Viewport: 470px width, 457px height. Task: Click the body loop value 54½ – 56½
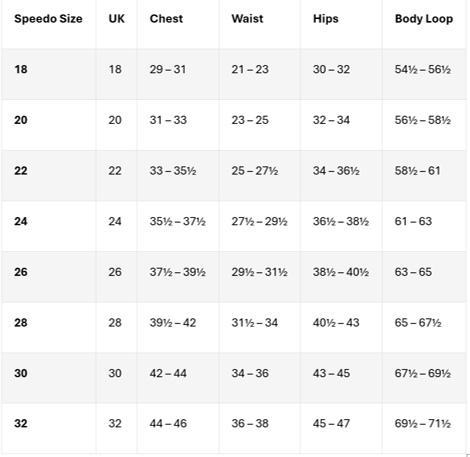(x=423, y=69)
